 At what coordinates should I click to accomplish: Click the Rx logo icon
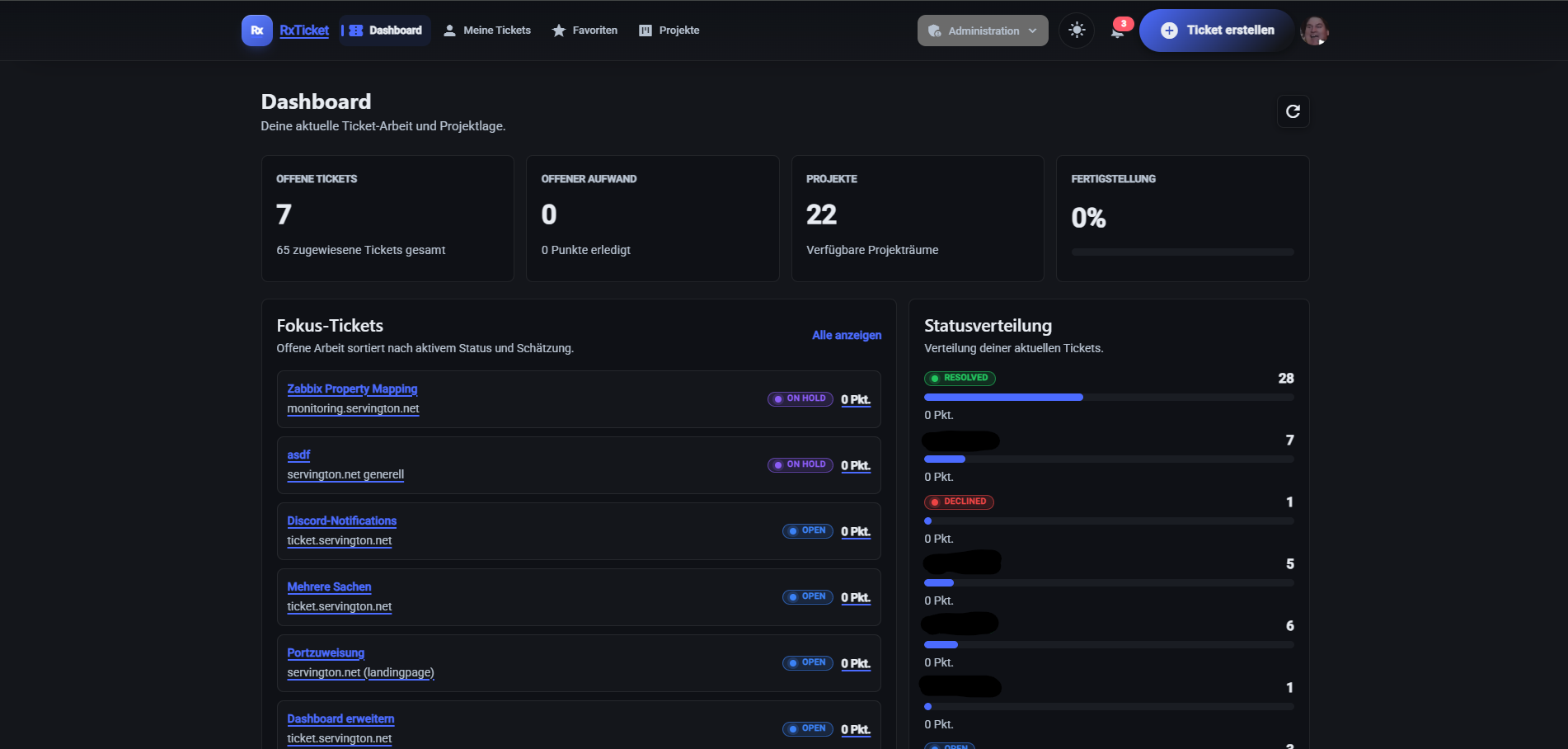(257, 31)
